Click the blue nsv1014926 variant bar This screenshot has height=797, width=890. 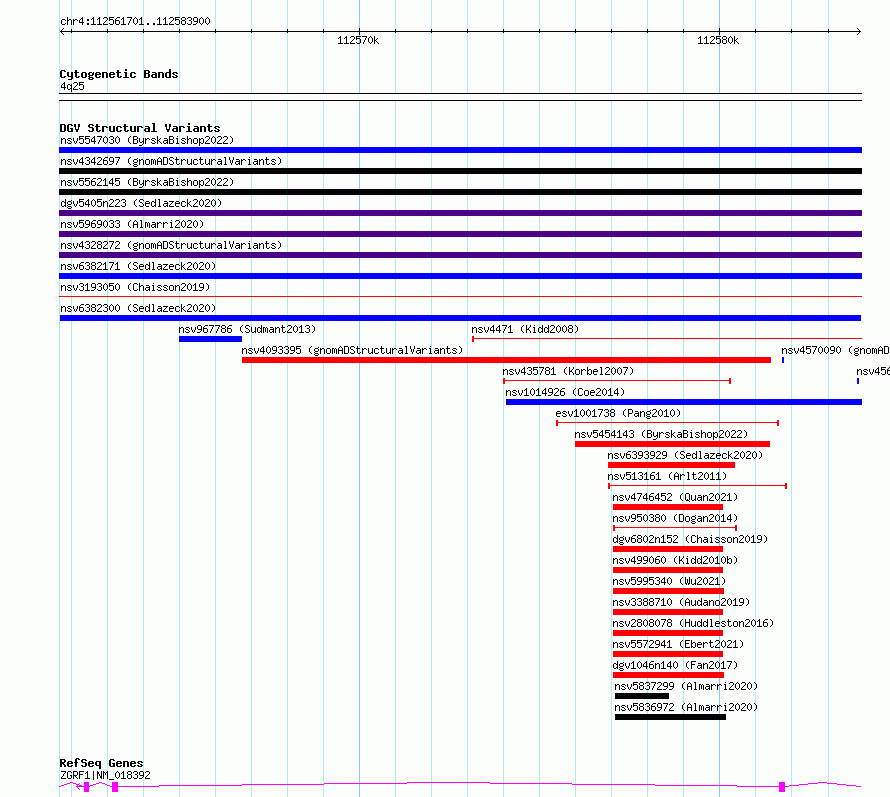(x=684, y=402)
